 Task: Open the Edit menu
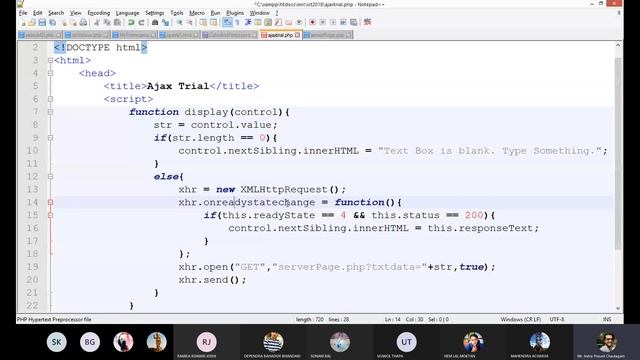38,13
